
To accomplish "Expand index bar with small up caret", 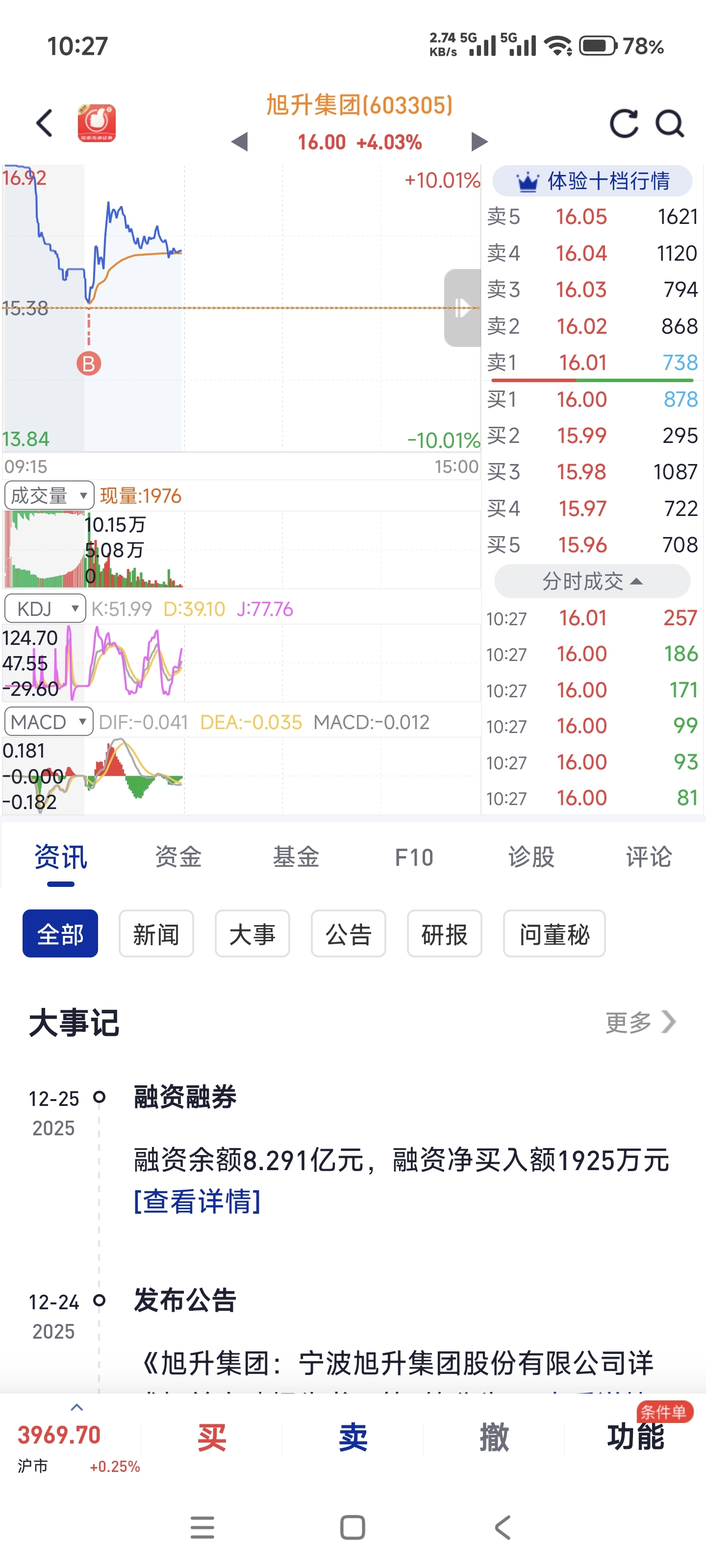I will click(x=77, y=1407).
